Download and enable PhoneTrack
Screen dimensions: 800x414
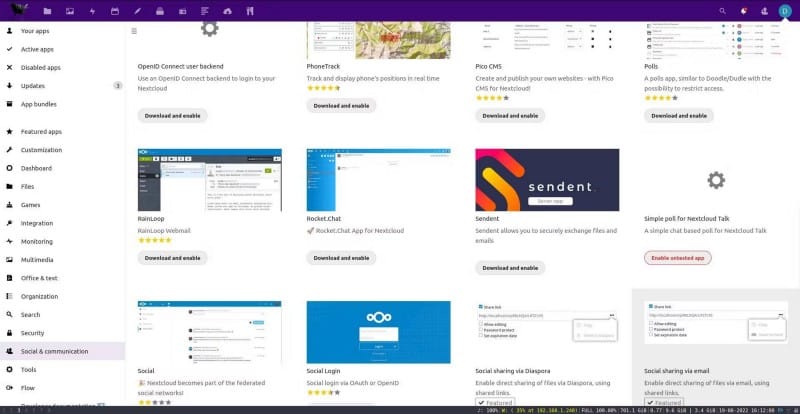click(x=341, y=105)
